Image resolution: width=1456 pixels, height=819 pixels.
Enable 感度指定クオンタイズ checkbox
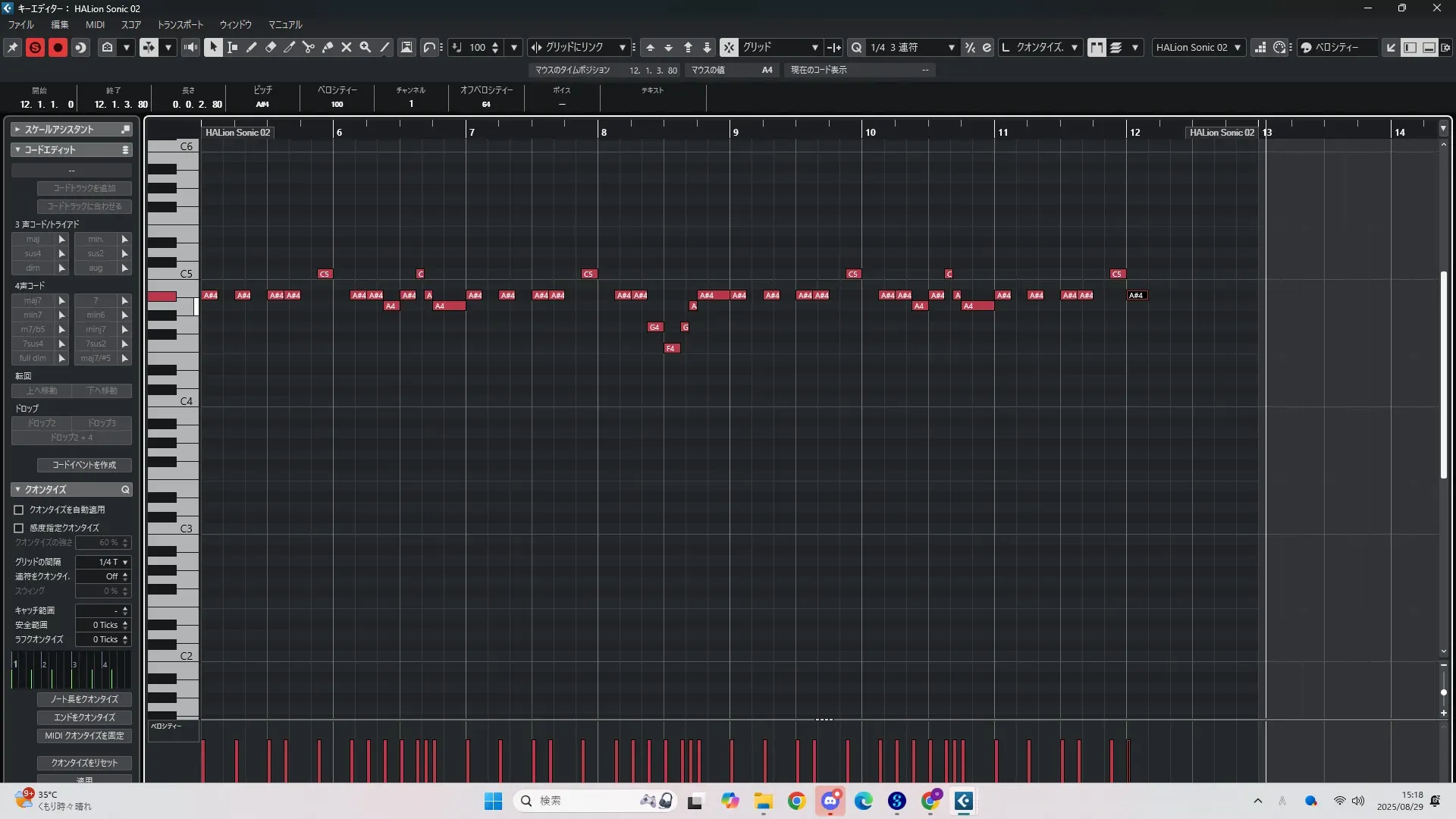click(x=19, y=528)
